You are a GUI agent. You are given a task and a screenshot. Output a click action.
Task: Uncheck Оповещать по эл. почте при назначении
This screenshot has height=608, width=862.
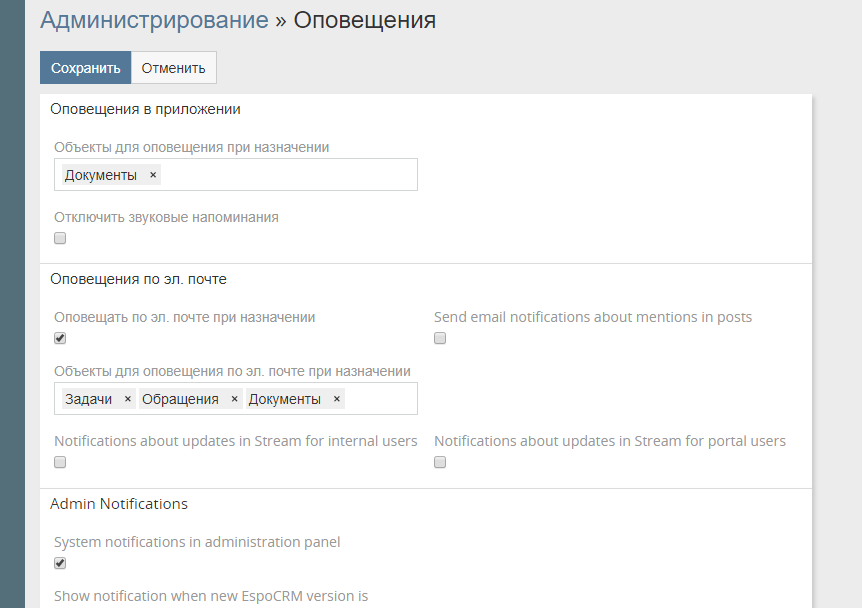[60, 338]
